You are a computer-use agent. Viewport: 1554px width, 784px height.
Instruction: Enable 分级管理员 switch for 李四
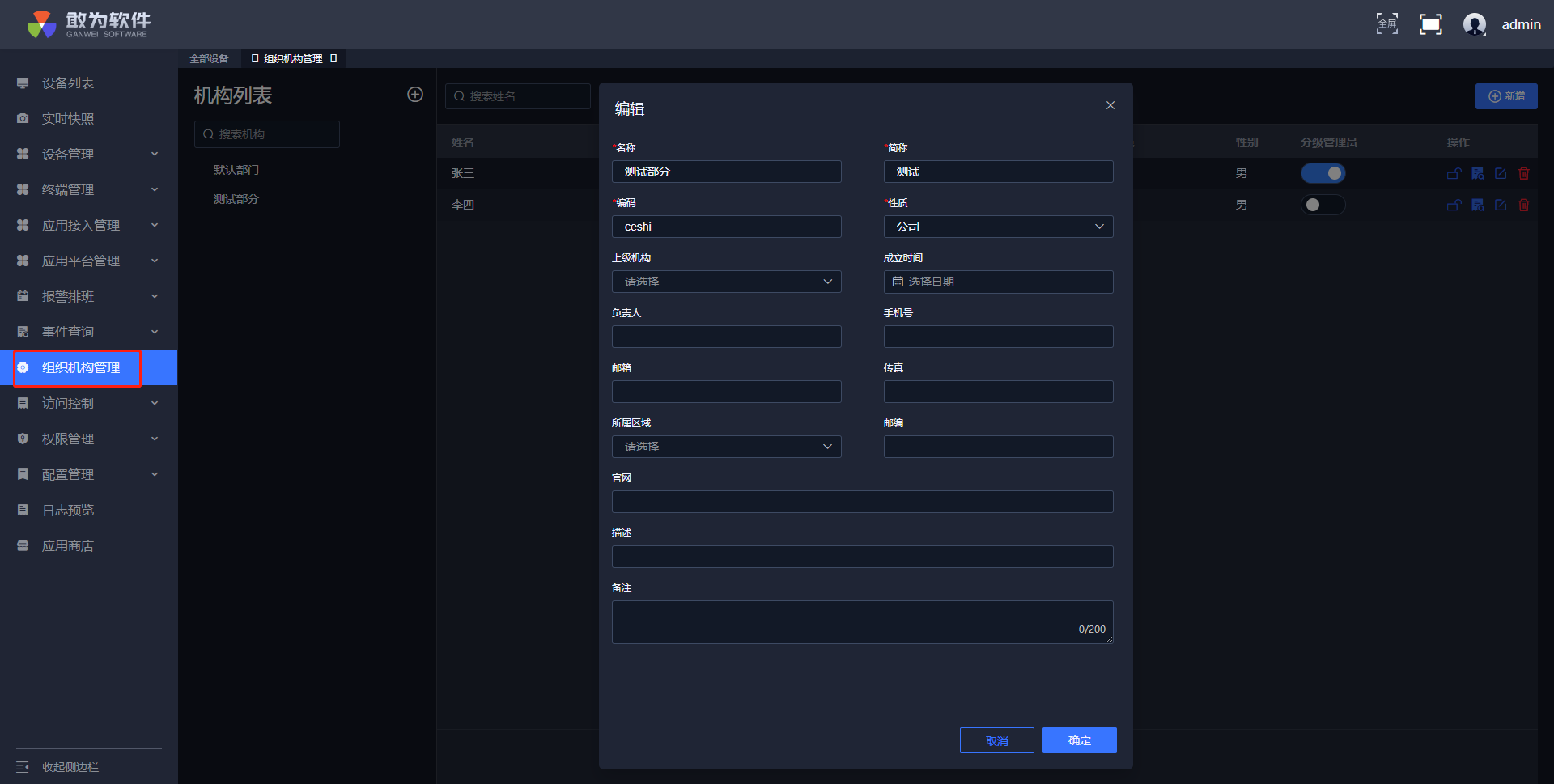point(1323,205)
